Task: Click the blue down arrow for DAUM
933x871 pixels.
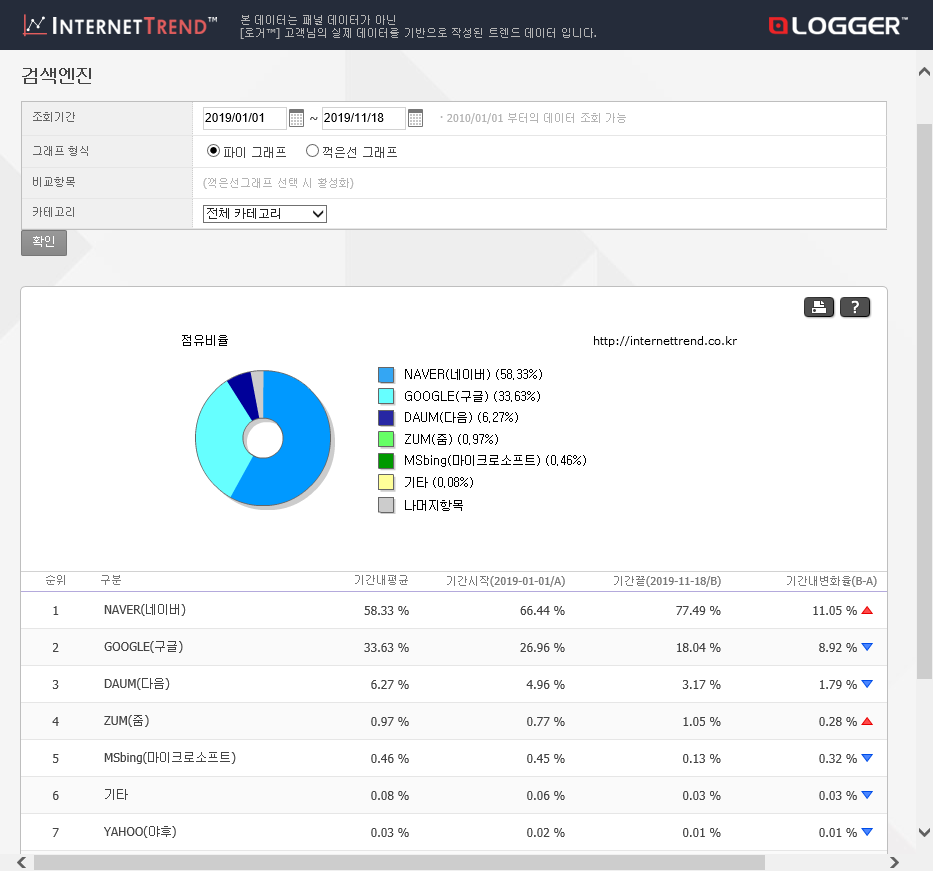Action: (867, 684)
